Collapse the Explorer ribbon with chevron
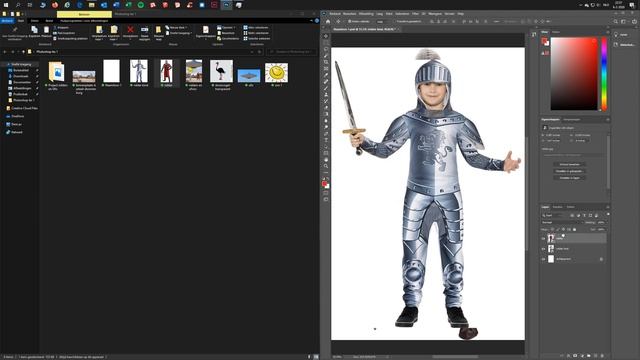 point(311,20)
